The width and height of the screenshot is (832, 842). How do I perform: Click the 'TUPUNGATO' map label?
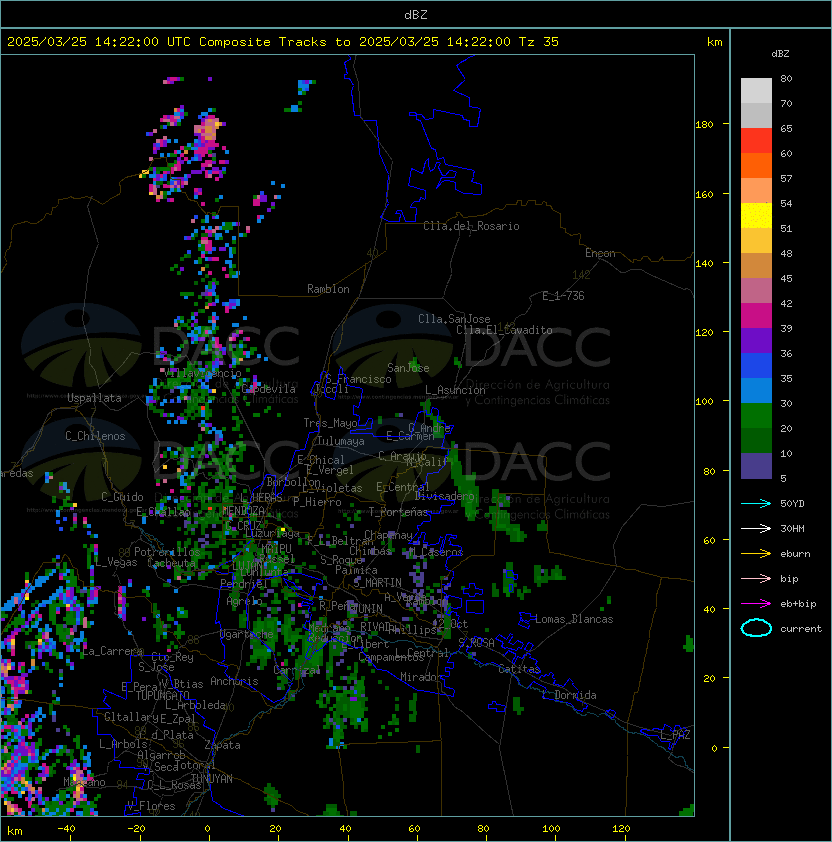162,695
